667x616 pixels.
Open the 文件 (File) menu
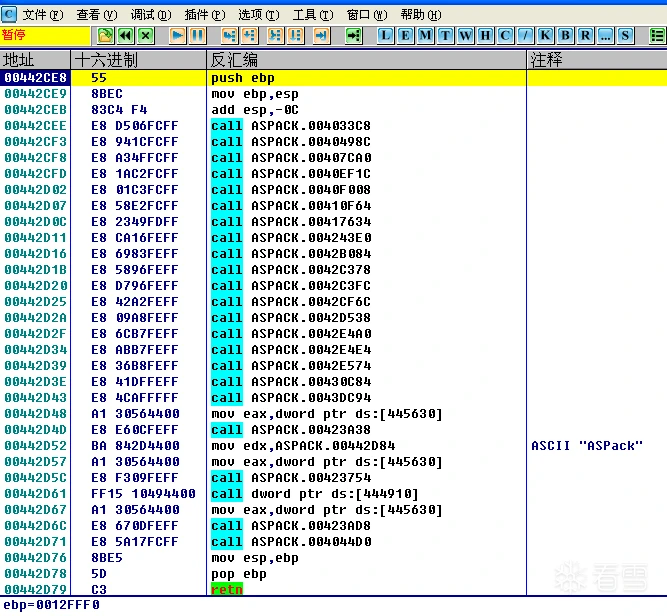[x=40, y=15]
